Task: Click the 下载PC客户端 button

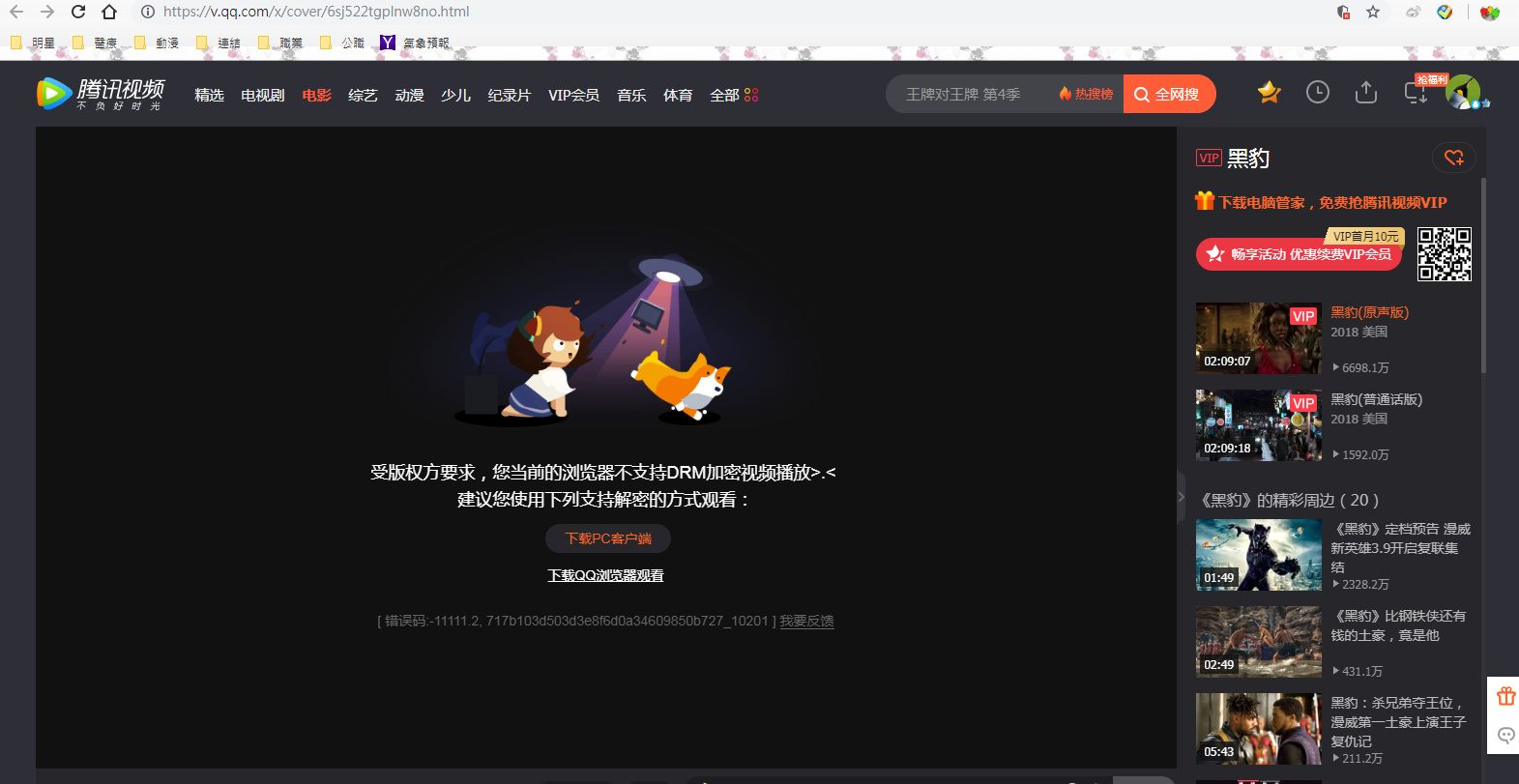Action: 607,538
